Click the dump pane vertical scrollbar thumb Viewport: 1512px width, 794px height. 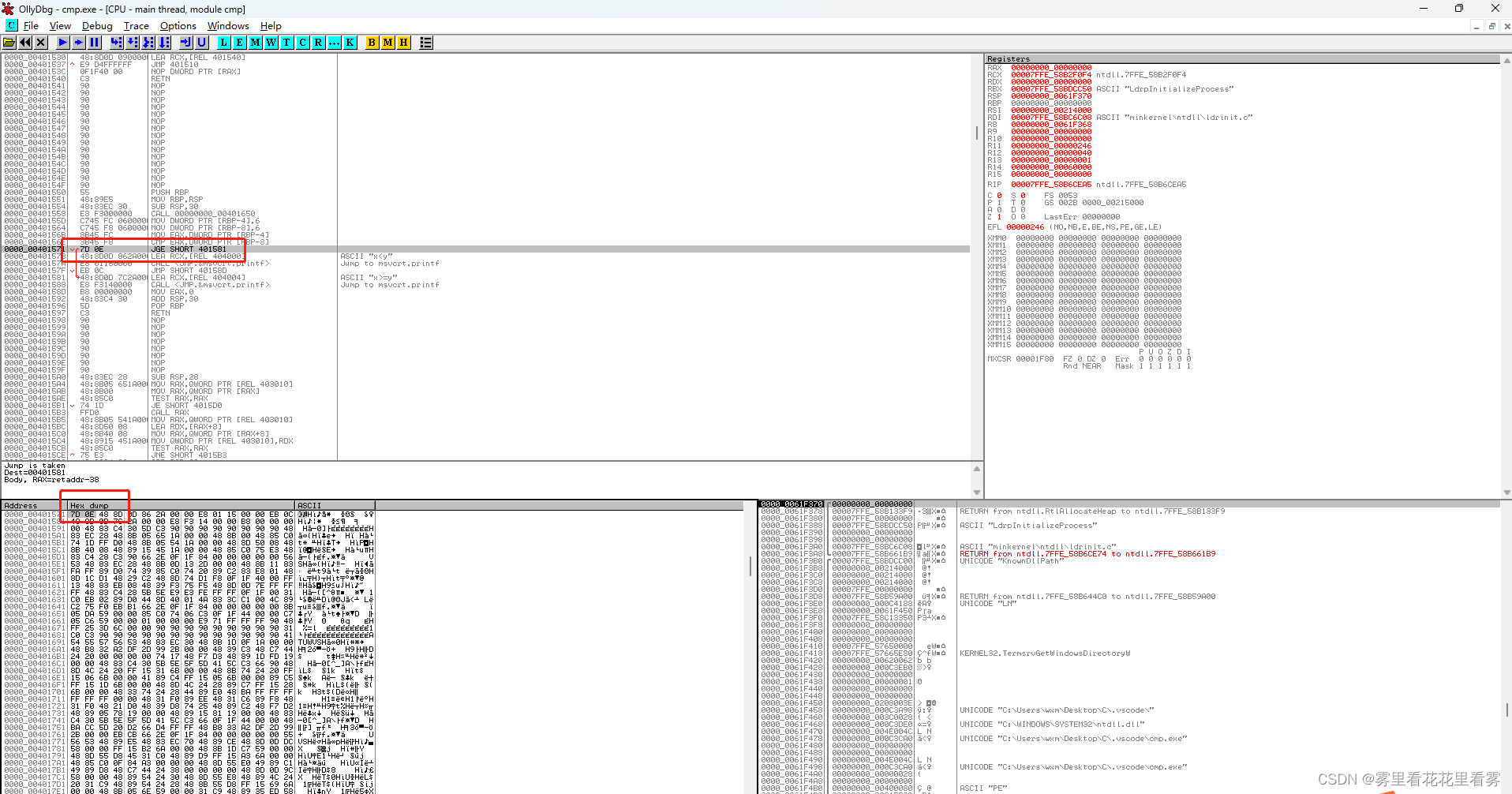750,565
